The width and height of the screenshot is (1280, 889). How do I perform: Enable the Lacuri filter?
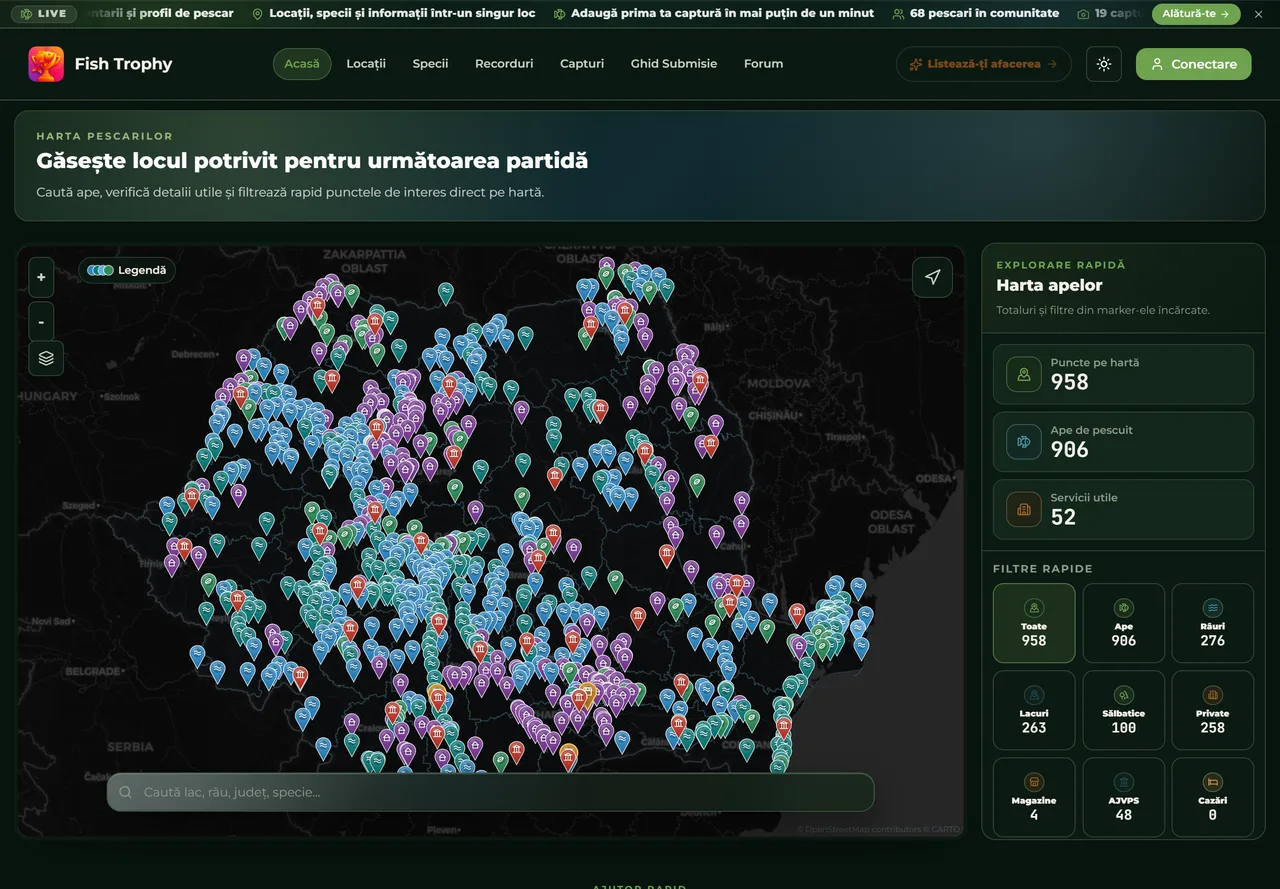1034,710
